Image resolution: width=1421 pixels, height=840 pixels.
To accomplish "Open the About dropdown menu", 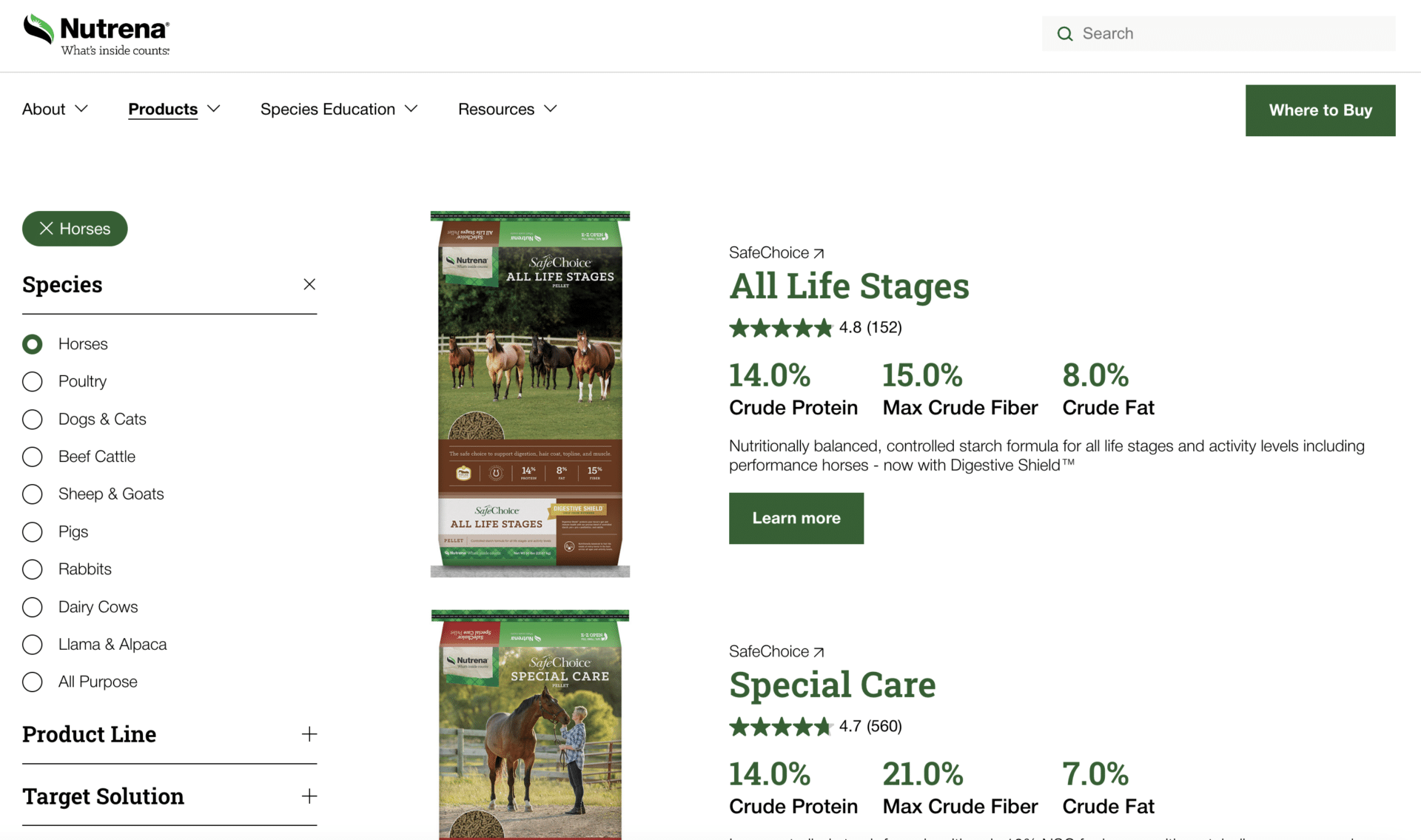I will (x=55, y=110).
